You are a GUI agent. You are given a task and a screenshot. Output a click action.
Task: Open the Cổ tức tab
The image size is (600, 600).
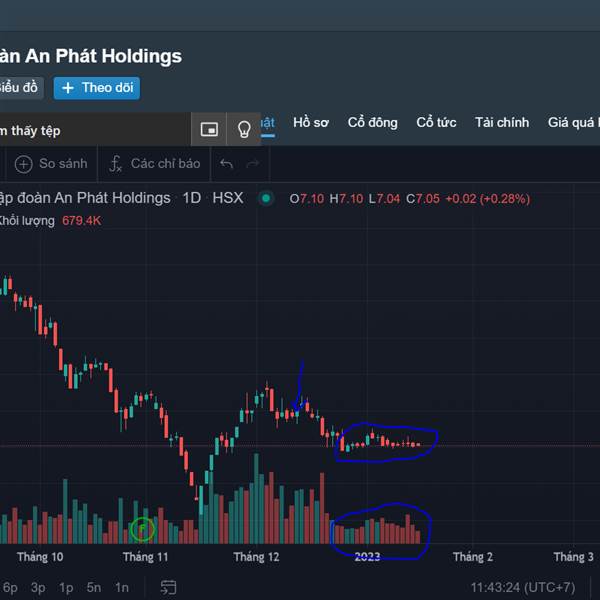point(436,122)
